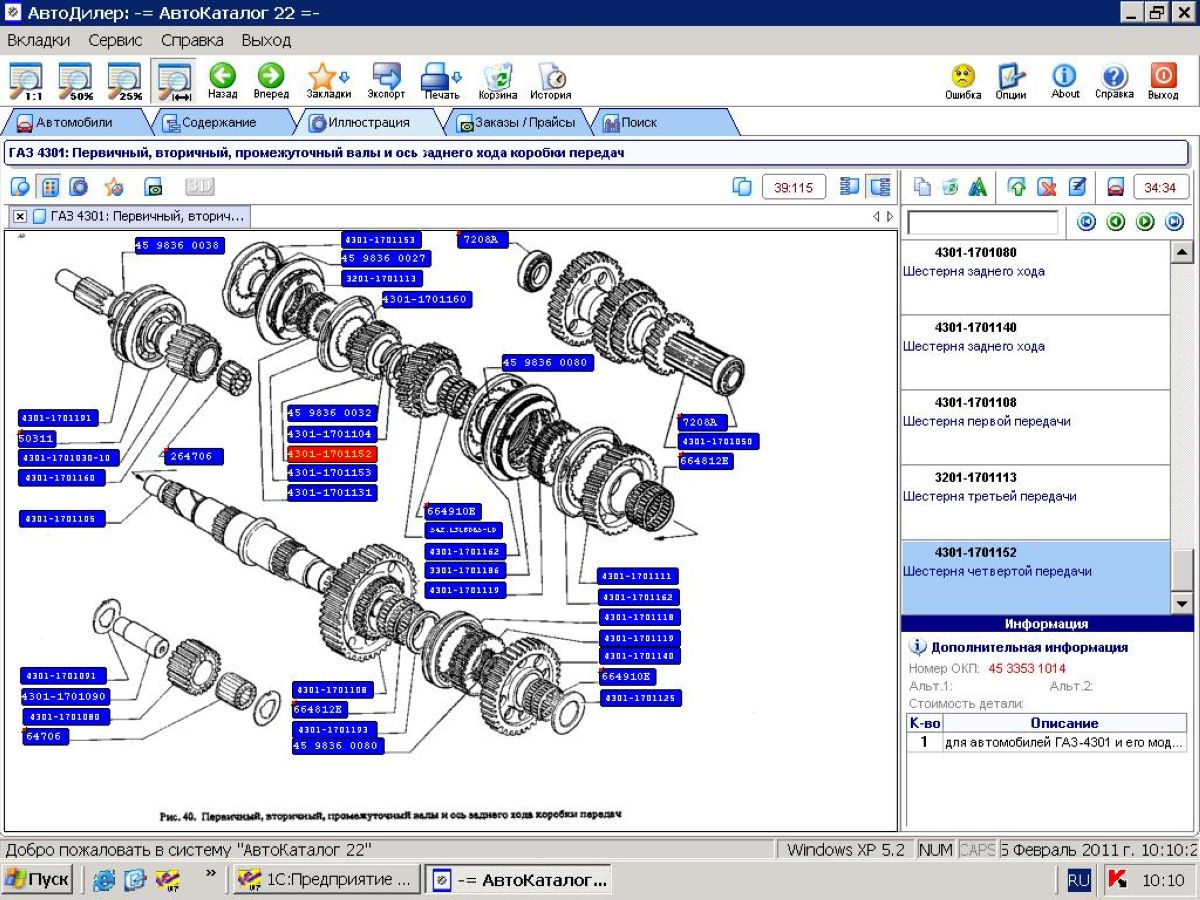Screen dimensions: 1200x900
Task: Toggle the left list layout button
Action: (850, 186)
